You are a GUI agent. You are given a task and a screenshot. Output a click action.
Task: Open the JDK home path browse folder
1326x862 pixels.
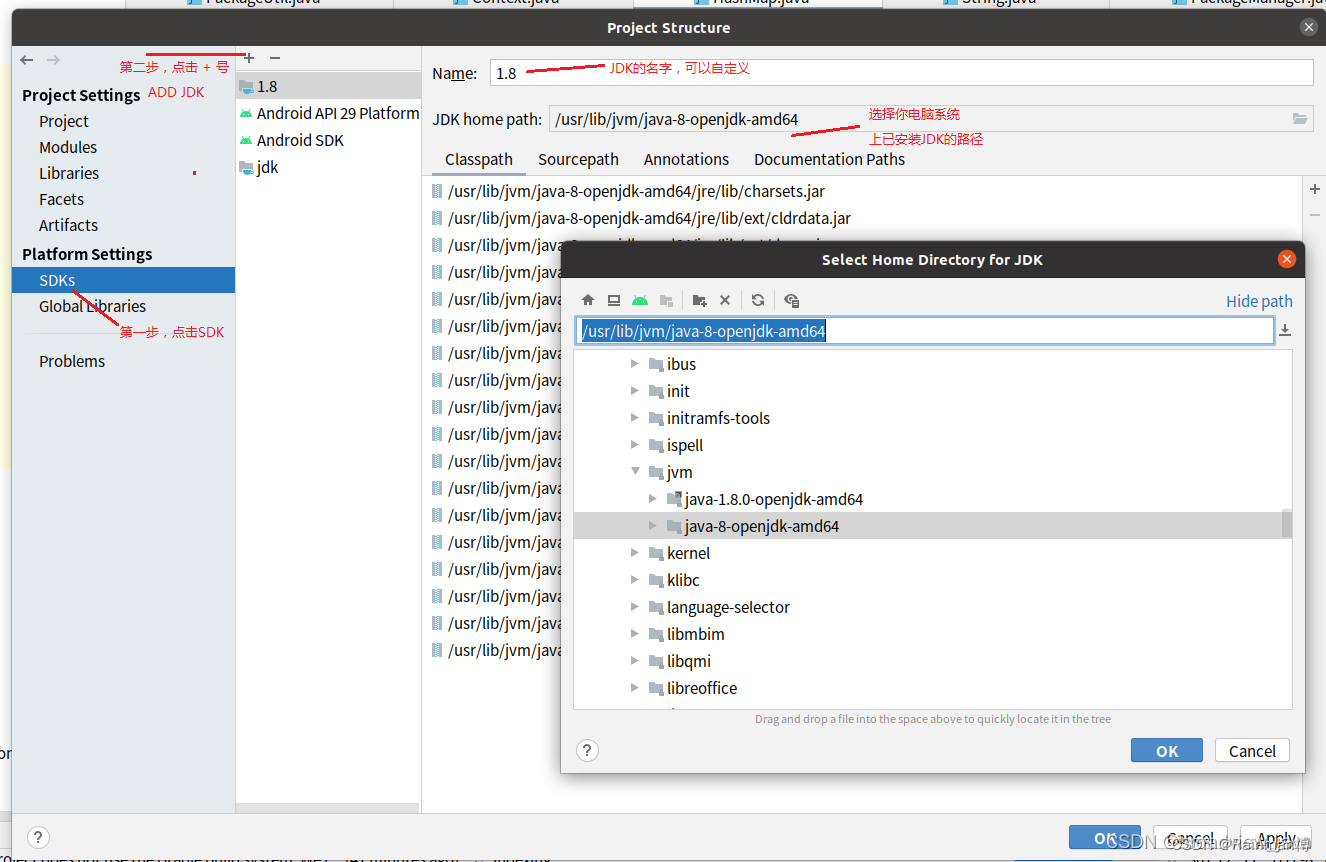(x=1300, y=119)
